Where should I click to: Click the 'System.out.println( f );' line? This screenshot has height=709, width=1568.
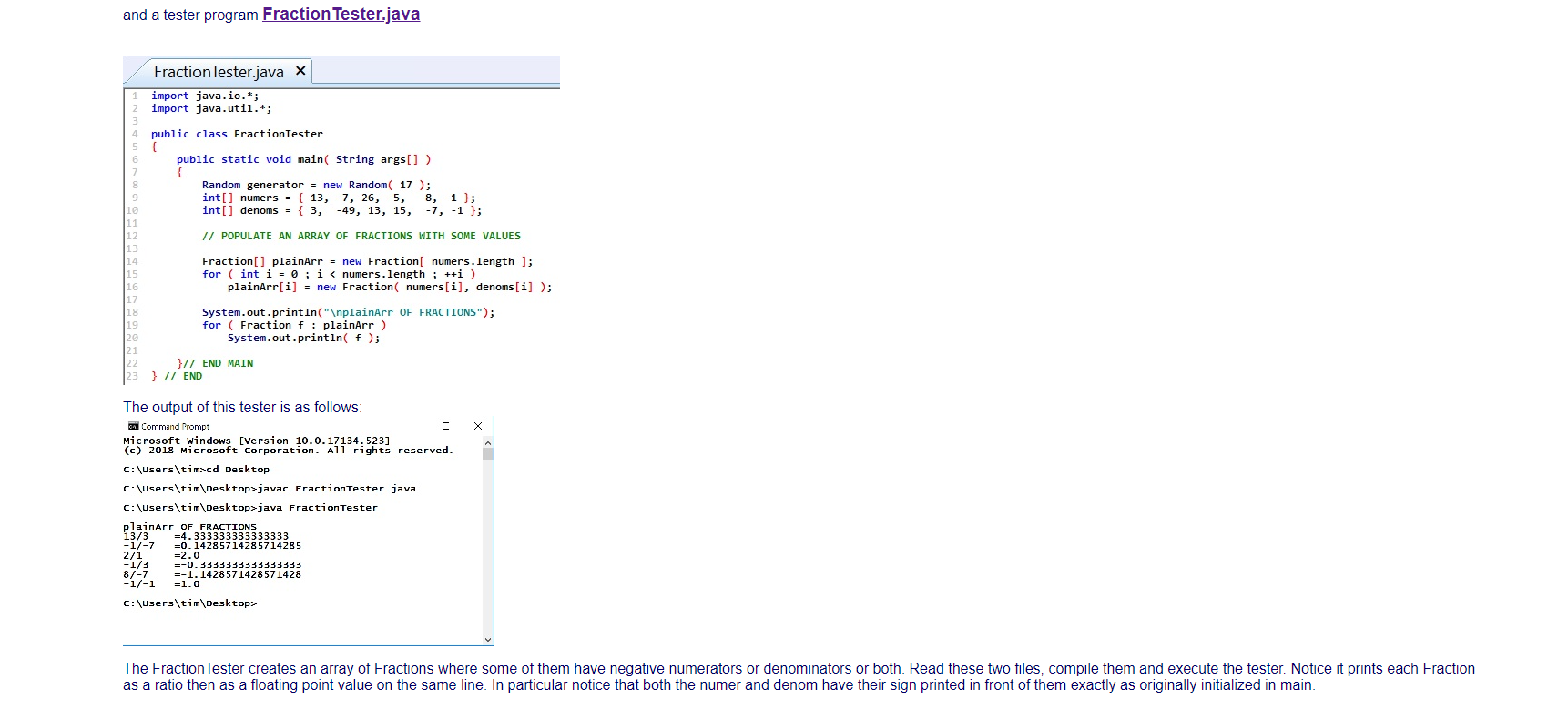[304, 338]
